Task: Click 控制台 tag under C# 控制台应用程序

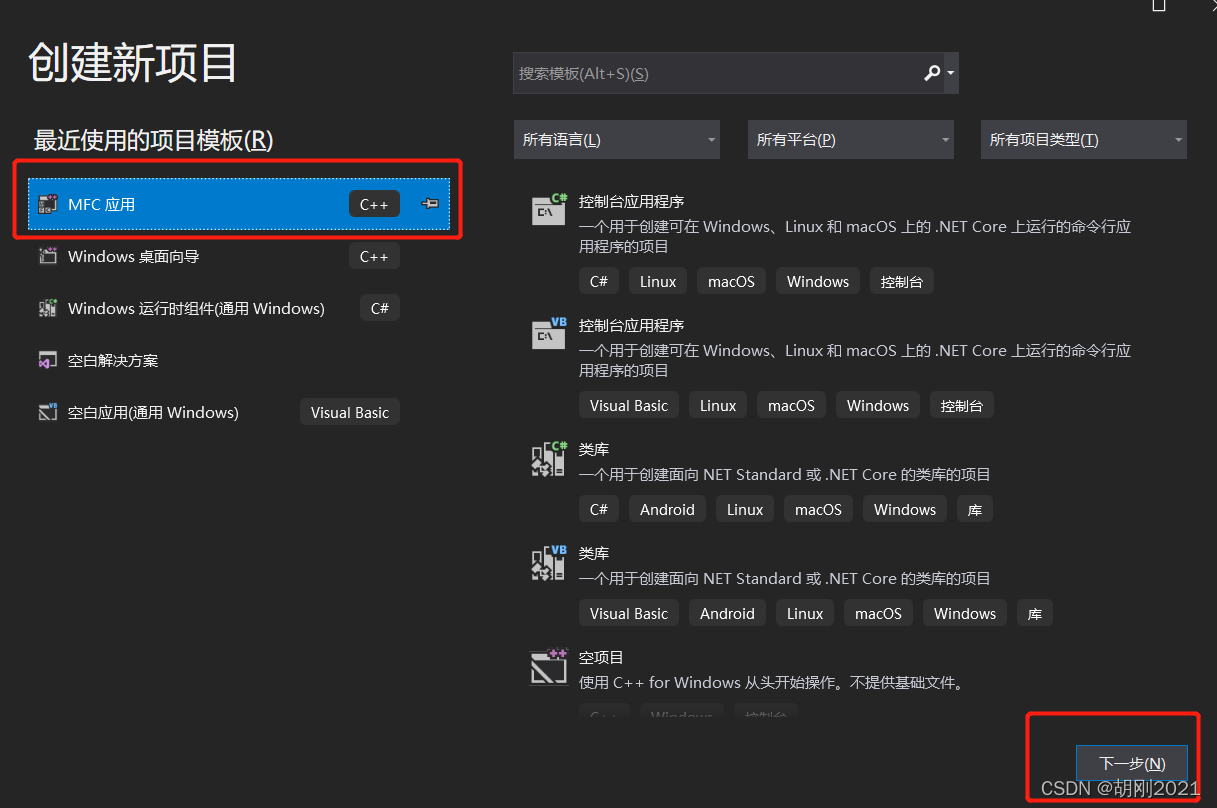Action: pos(901,281)
